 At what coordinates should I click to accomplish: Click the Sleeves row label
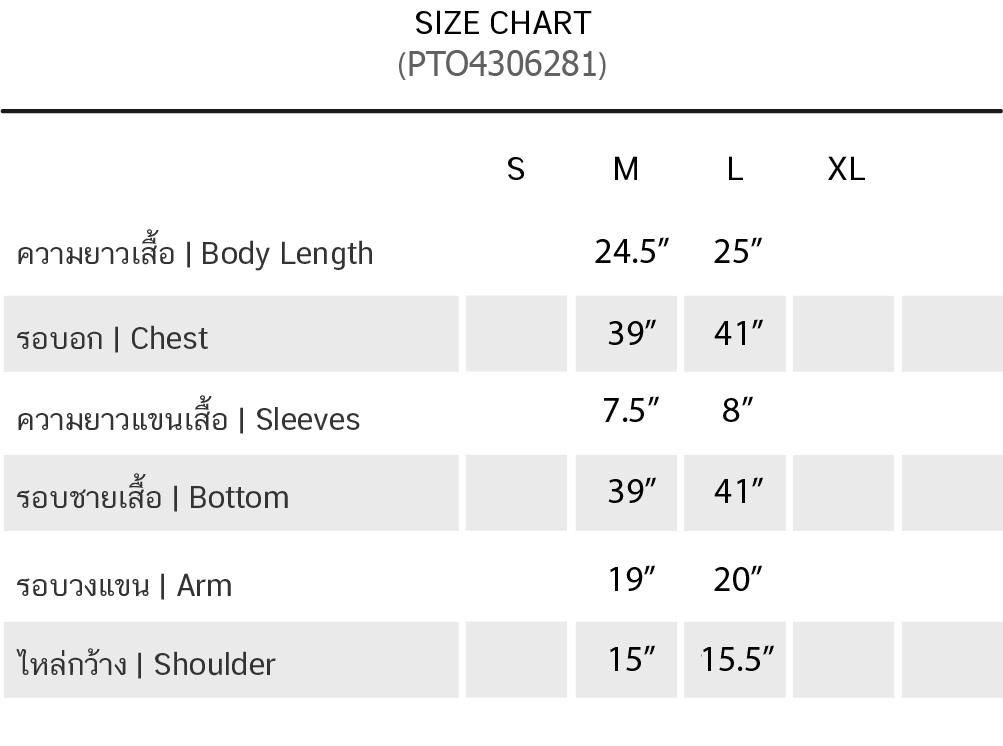tap(188, 419)
